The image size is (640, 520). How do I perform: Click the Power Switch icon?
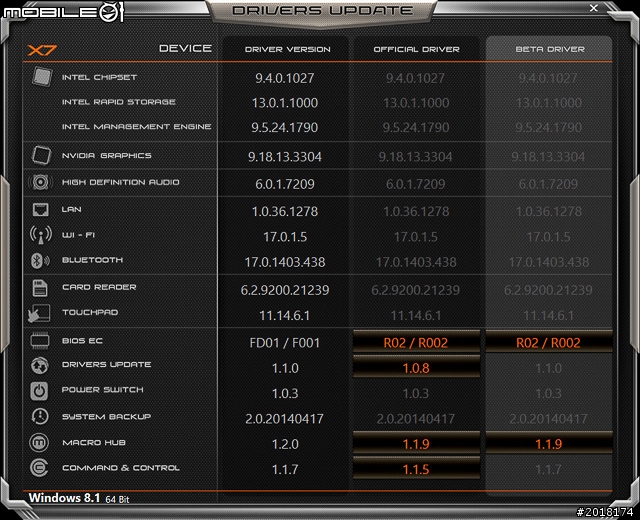(39, 391)
